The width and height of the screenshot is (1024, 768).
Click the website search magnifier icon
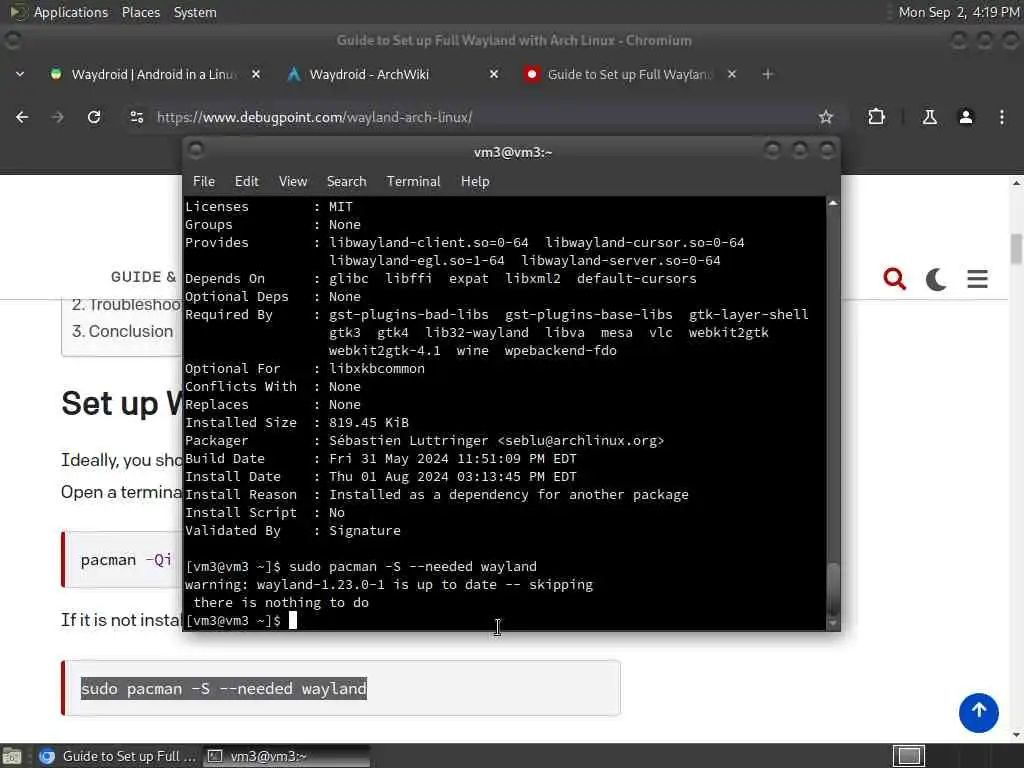(x=894, y=279)
